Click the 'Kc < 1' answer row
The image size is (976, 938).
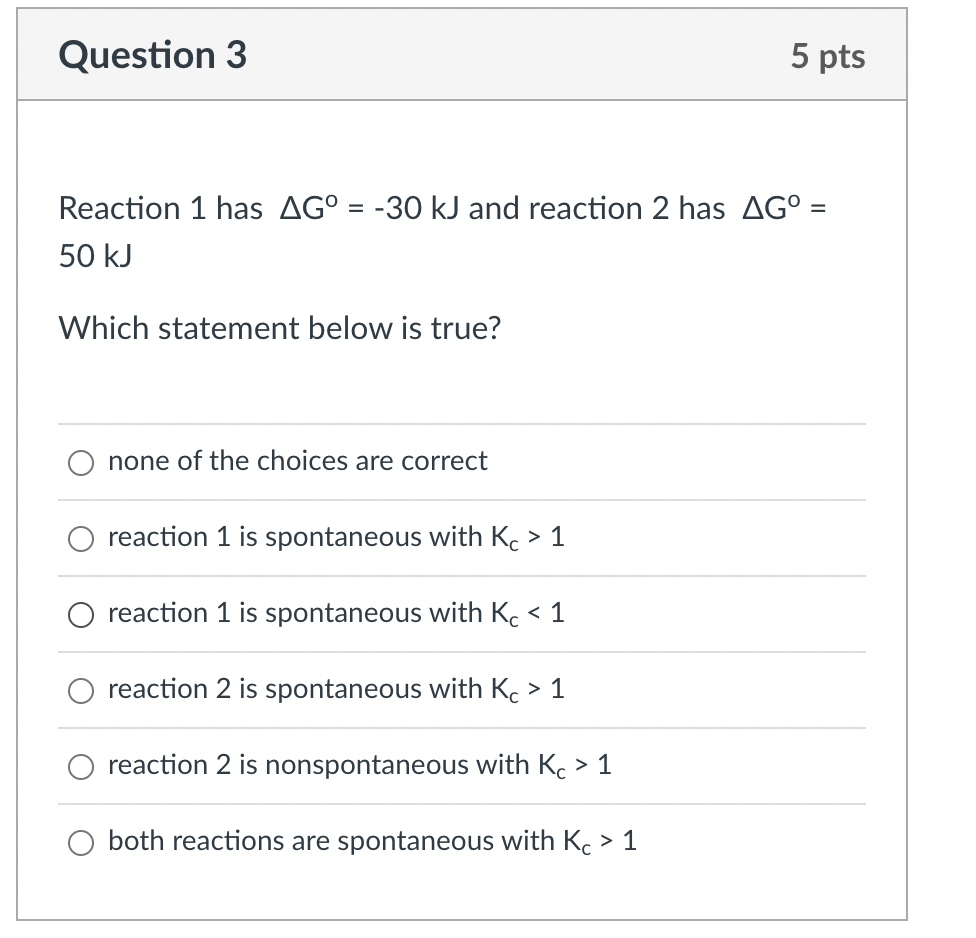pos(336,614)
